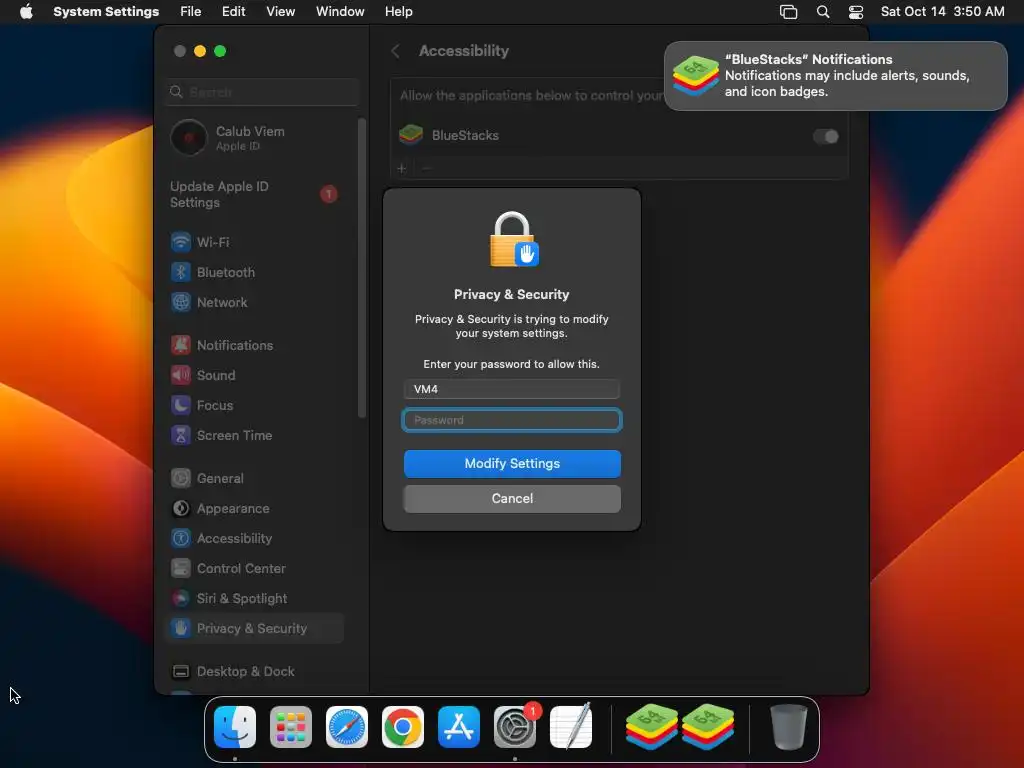Open TextEdit from the Dock

(x=571, y=727)
